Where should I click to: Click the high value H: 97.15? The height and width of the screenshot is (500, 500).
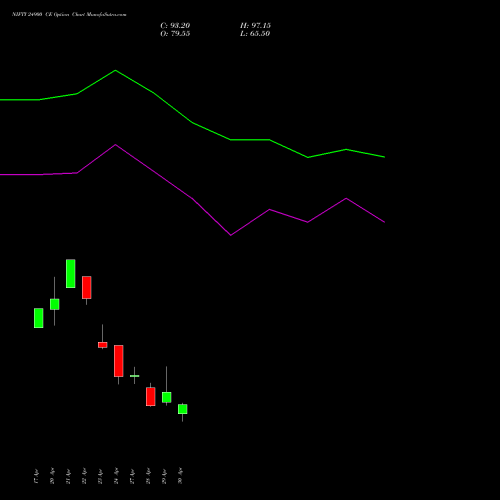pyautogui.click(x=255, y=26)
